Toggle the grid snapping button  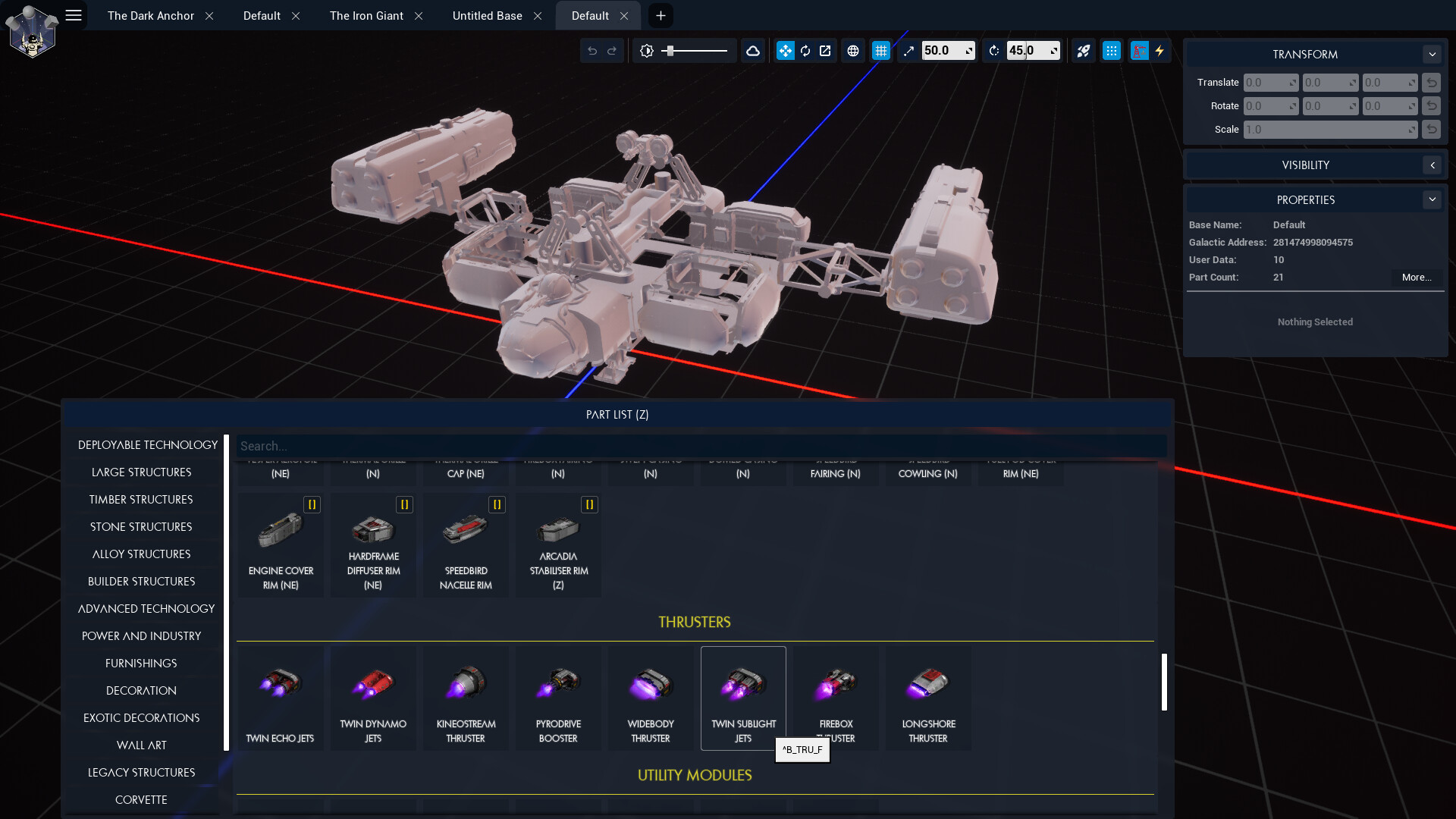(880, 51)
